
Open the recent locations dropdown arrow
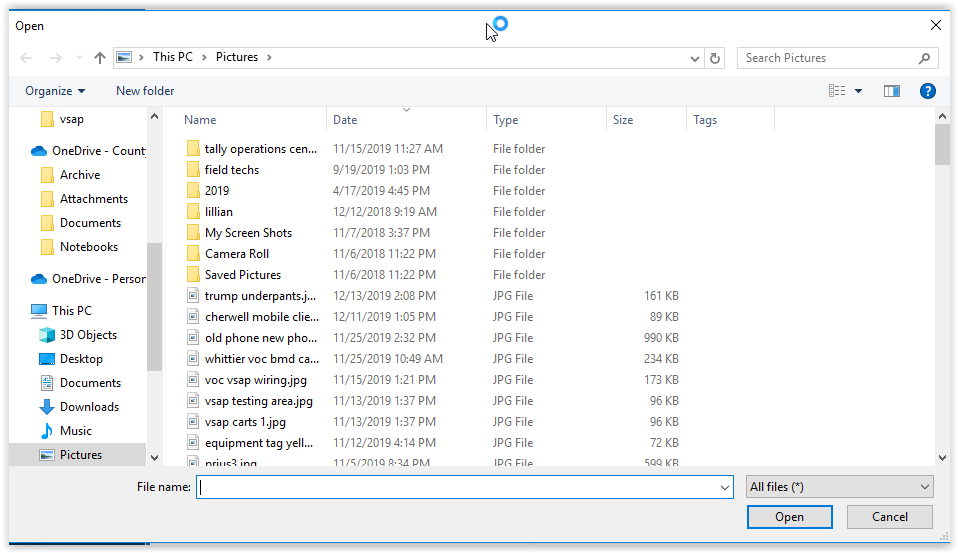79,57
